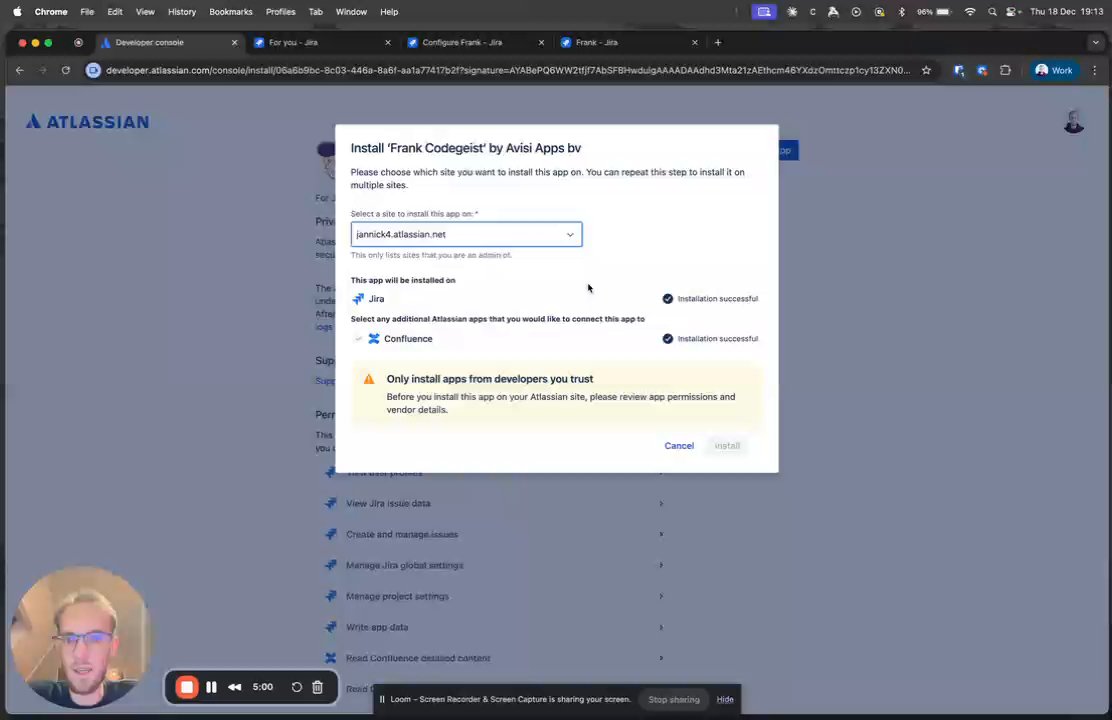Click Jira icon beside View Jira issue data

(330, 504)
